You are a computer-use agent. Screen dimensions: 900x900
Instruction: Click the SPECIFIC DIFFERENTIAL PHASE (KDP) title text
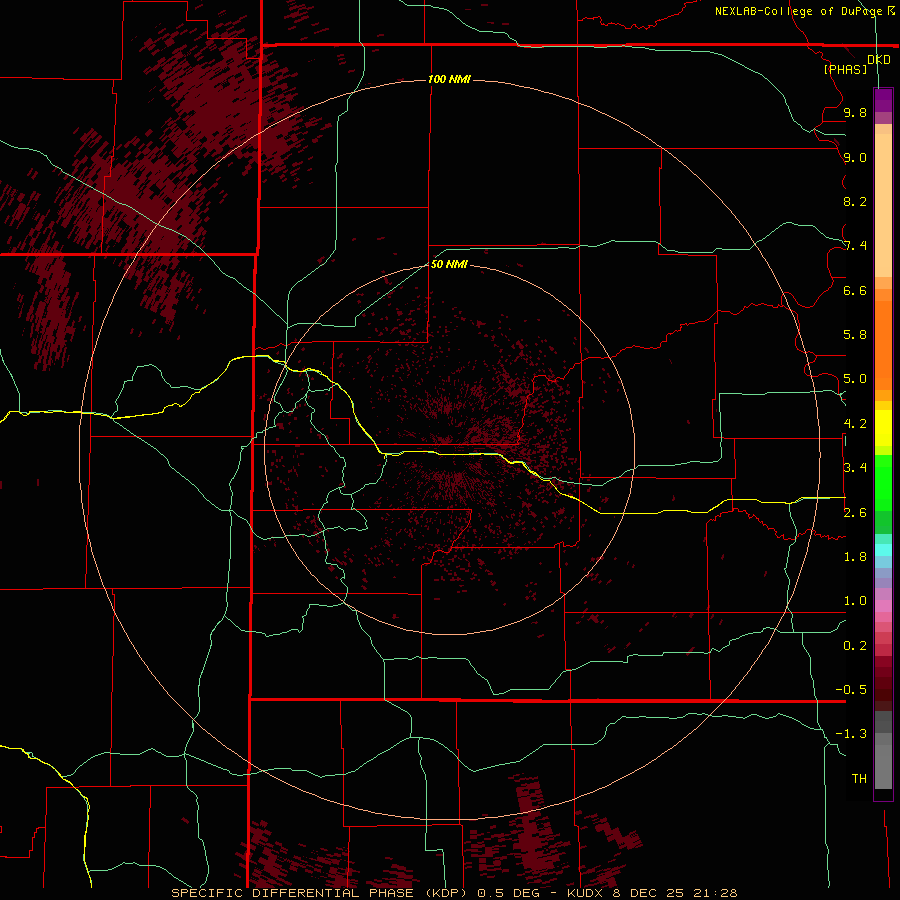[x=319, y=893]
